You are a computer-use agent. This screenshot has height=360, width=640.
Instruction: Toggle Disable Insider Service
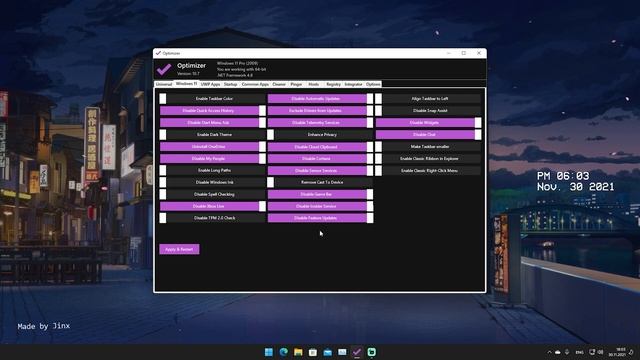(320, 206)
